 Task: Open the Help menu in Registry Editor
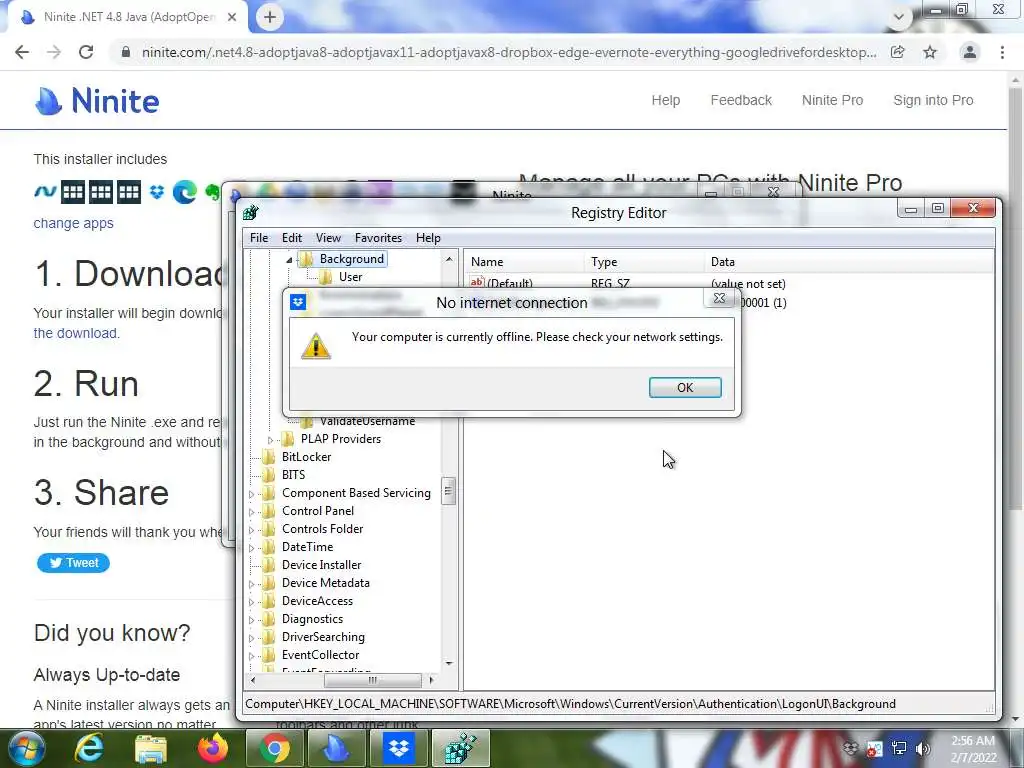click(x=428, y=238)
